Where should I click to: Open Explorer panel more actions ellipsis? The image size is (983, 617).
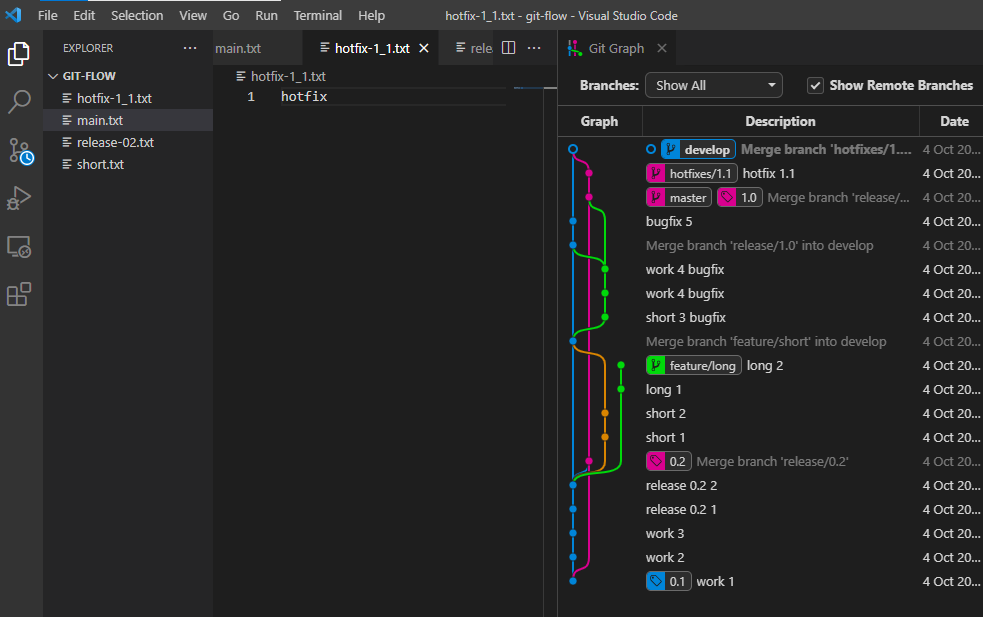coord(190,48)
